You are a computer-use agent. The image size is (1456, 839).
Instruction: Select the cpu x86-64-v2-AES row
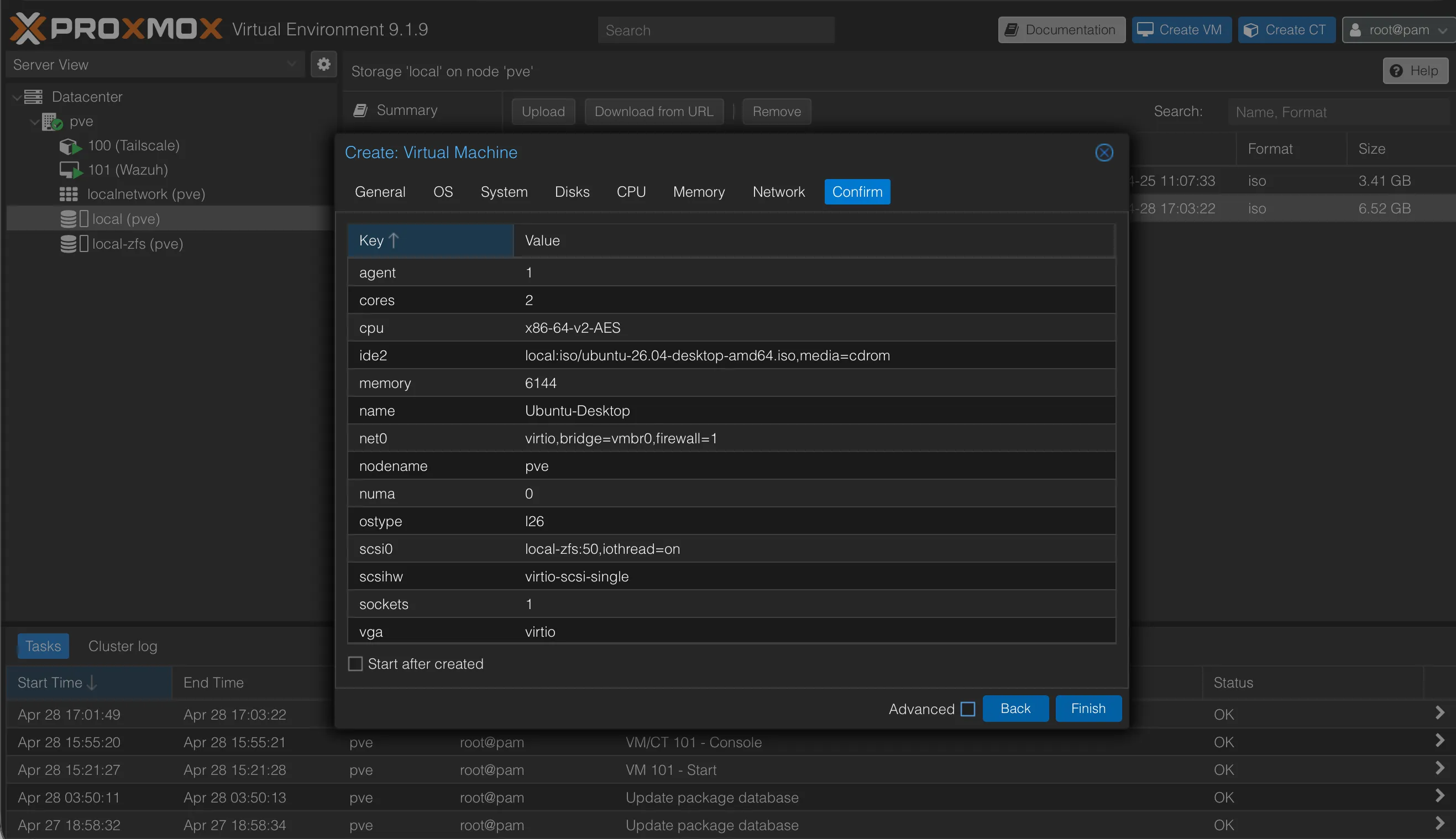(x=731, y=328)
